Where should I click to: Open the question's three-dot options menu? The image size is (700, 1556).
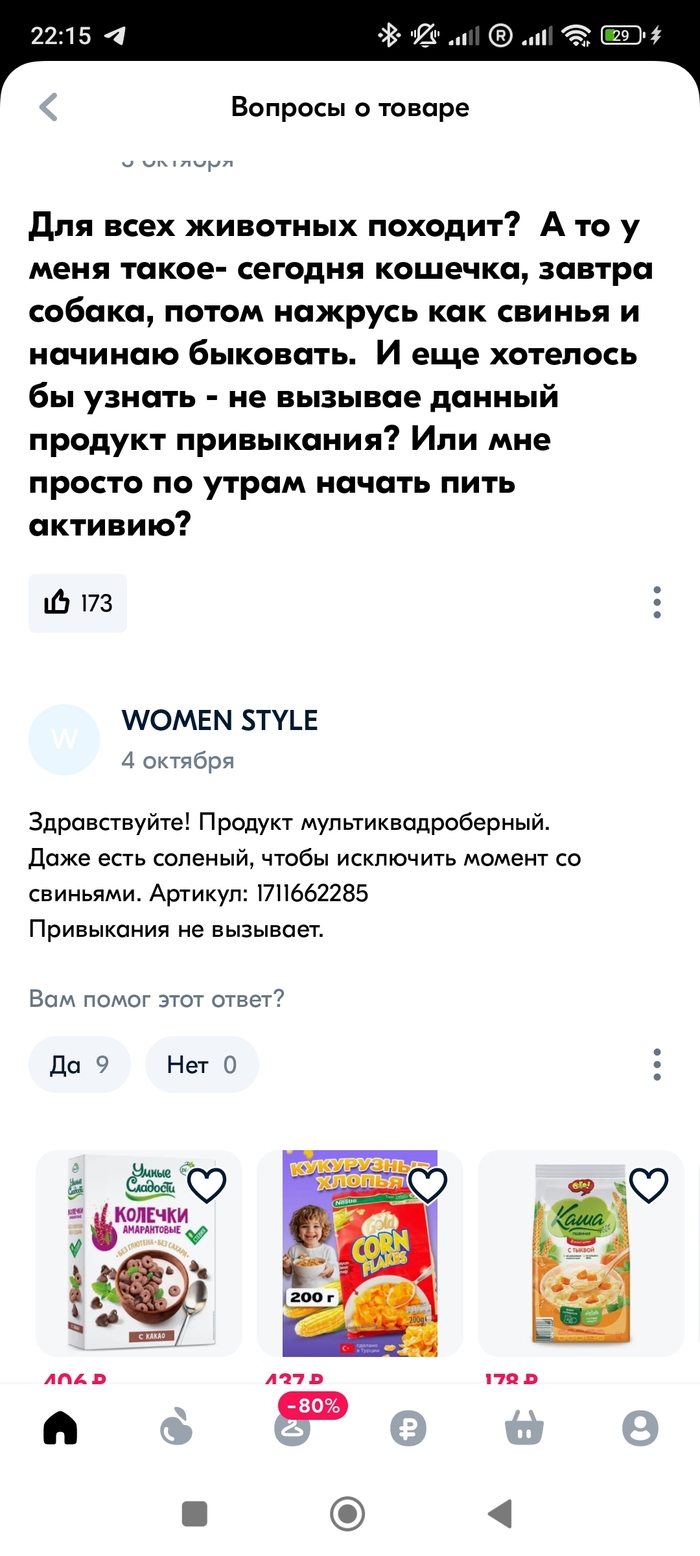[x=657, y=603]
